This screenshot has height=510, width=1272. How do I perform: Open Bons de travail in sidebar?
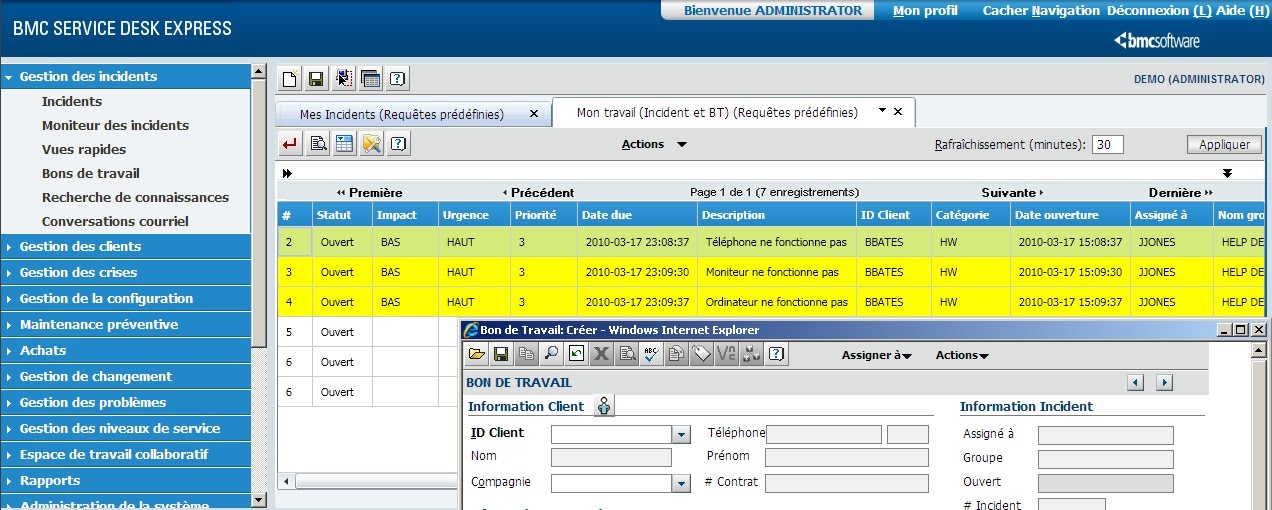pyautogui.click(x=91, y=173)
